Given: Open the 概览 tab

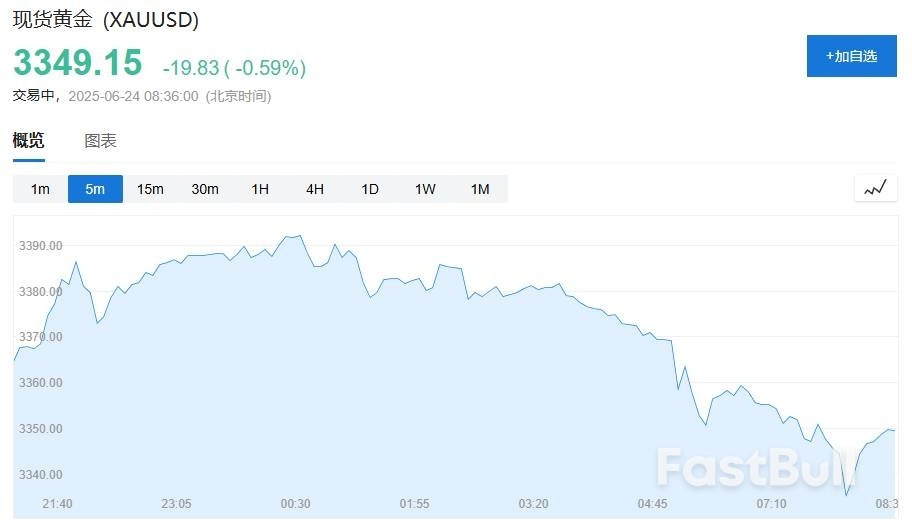Looking at the screenshot, I should click(28, 141).
